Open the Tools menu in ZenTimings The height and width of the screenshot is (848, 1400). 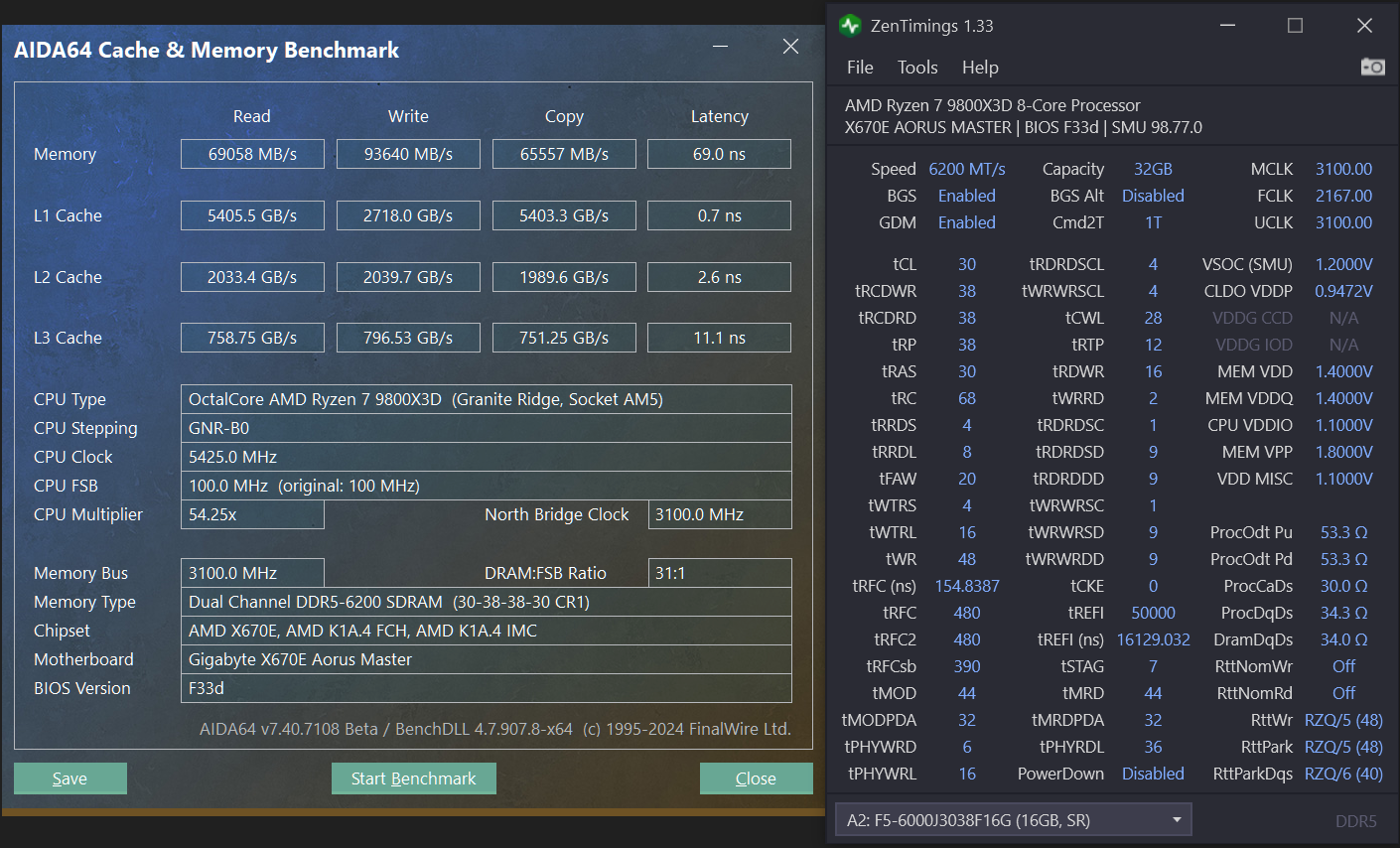[x=916, y=68]
